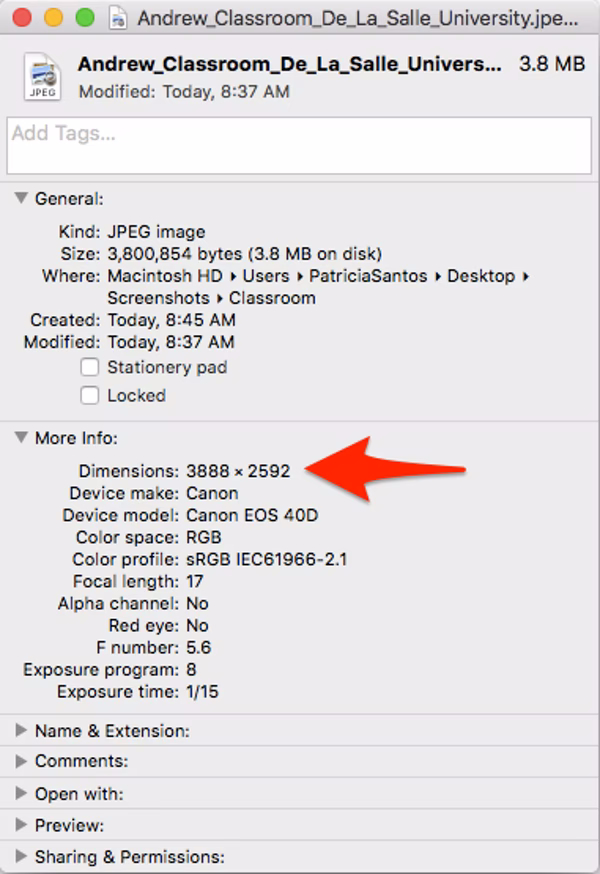
Task: Collapse the More Info section
Action: point(21,438)
